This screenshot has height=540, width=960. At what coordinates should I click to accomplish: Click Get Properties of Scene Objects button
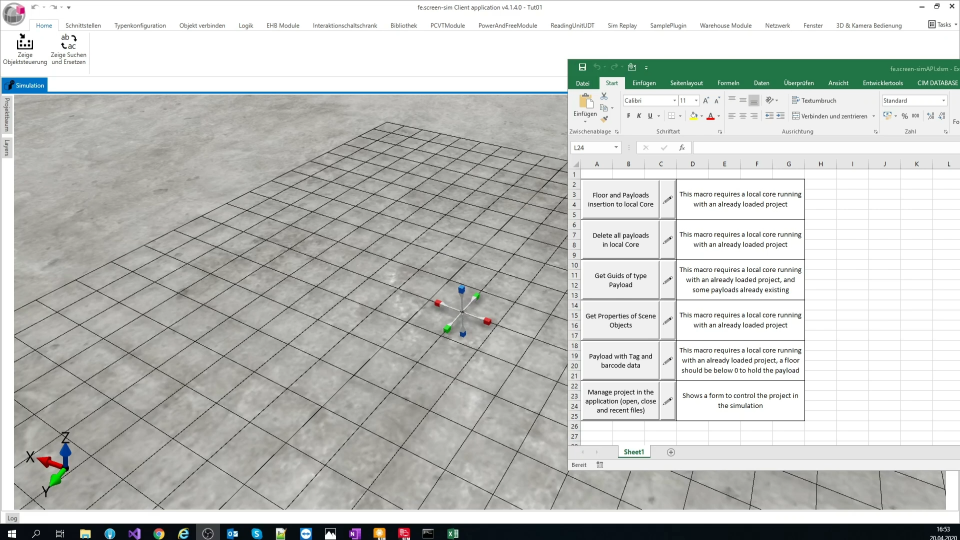[620, 320]
